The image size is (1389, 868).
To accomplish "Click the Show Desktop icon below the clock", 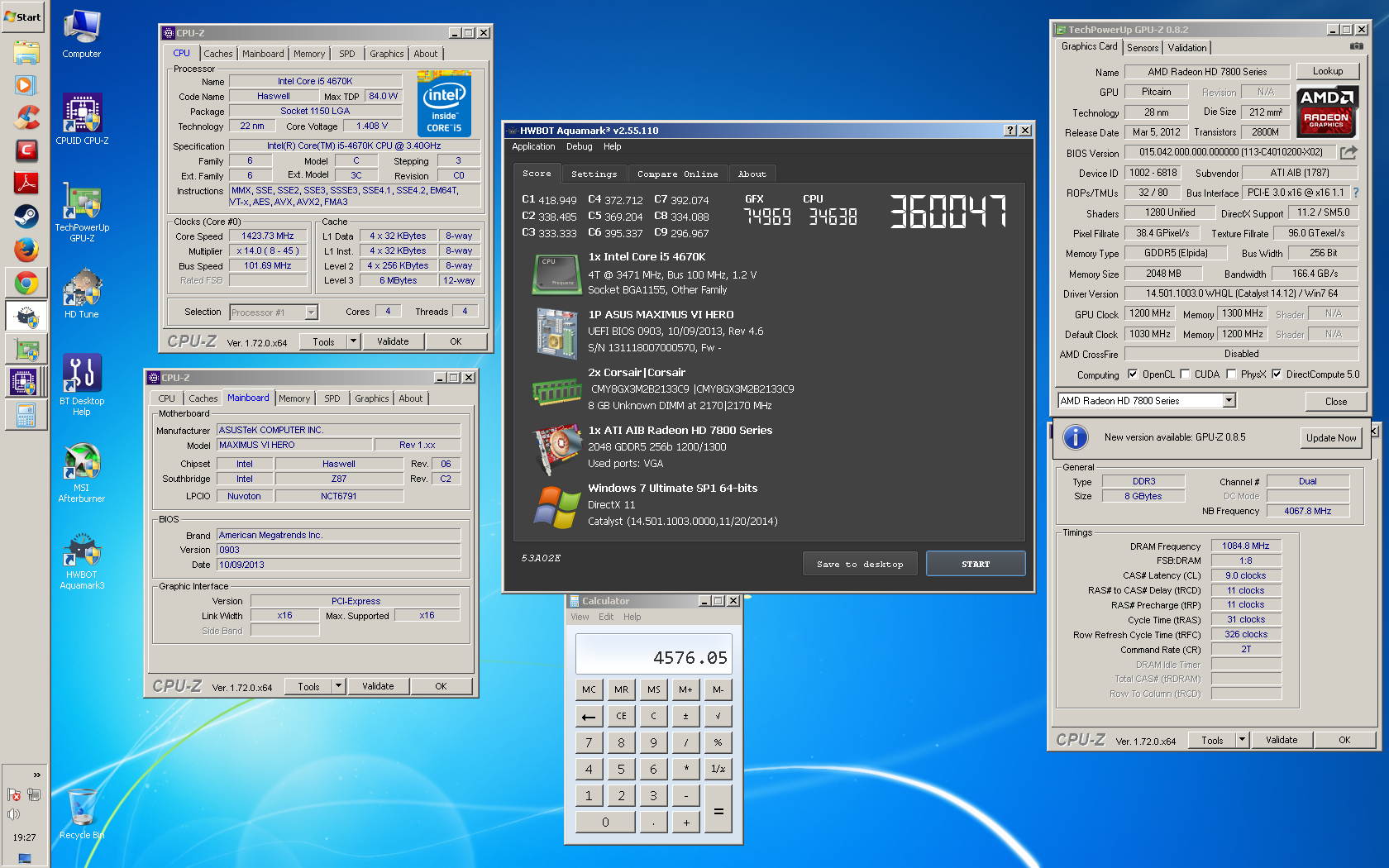I will (24, 858).
